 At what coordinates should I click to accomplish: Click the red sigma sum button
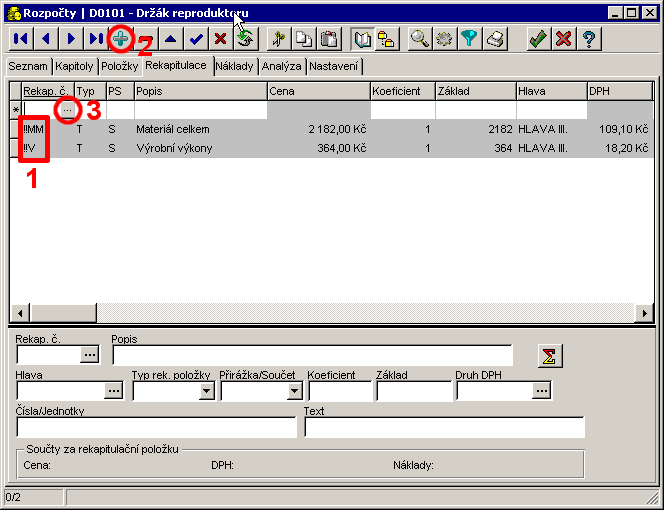click(549, 356)
